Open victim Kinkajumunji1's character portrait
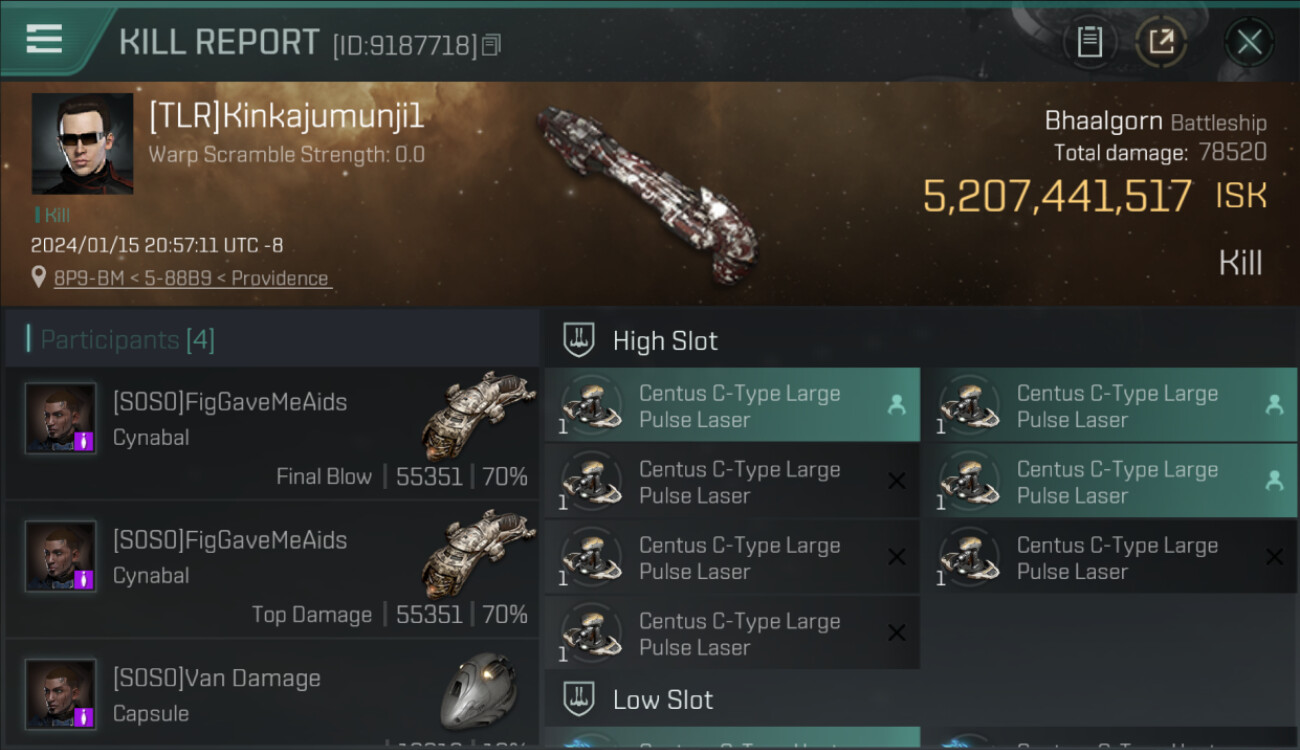The image size is (1300, 750). click(82, 144)
